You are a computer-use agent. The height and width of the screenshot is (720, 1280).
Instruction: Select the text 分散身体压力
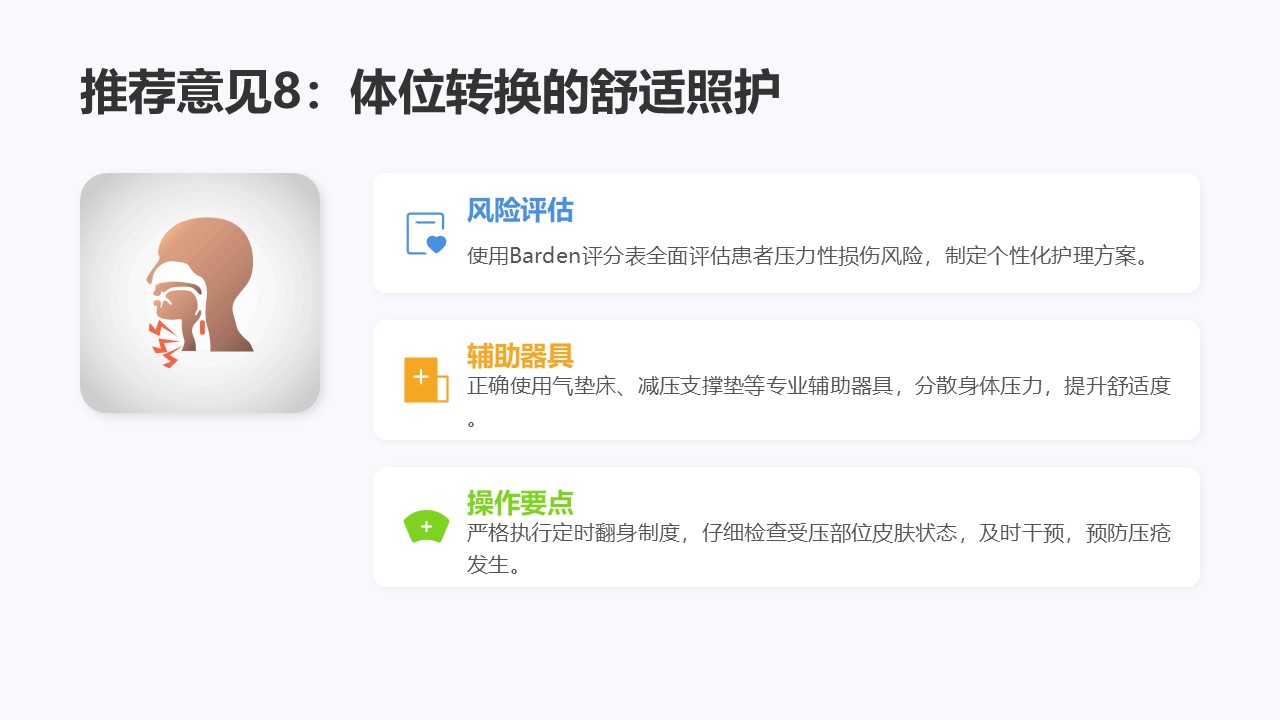(979, 386)
